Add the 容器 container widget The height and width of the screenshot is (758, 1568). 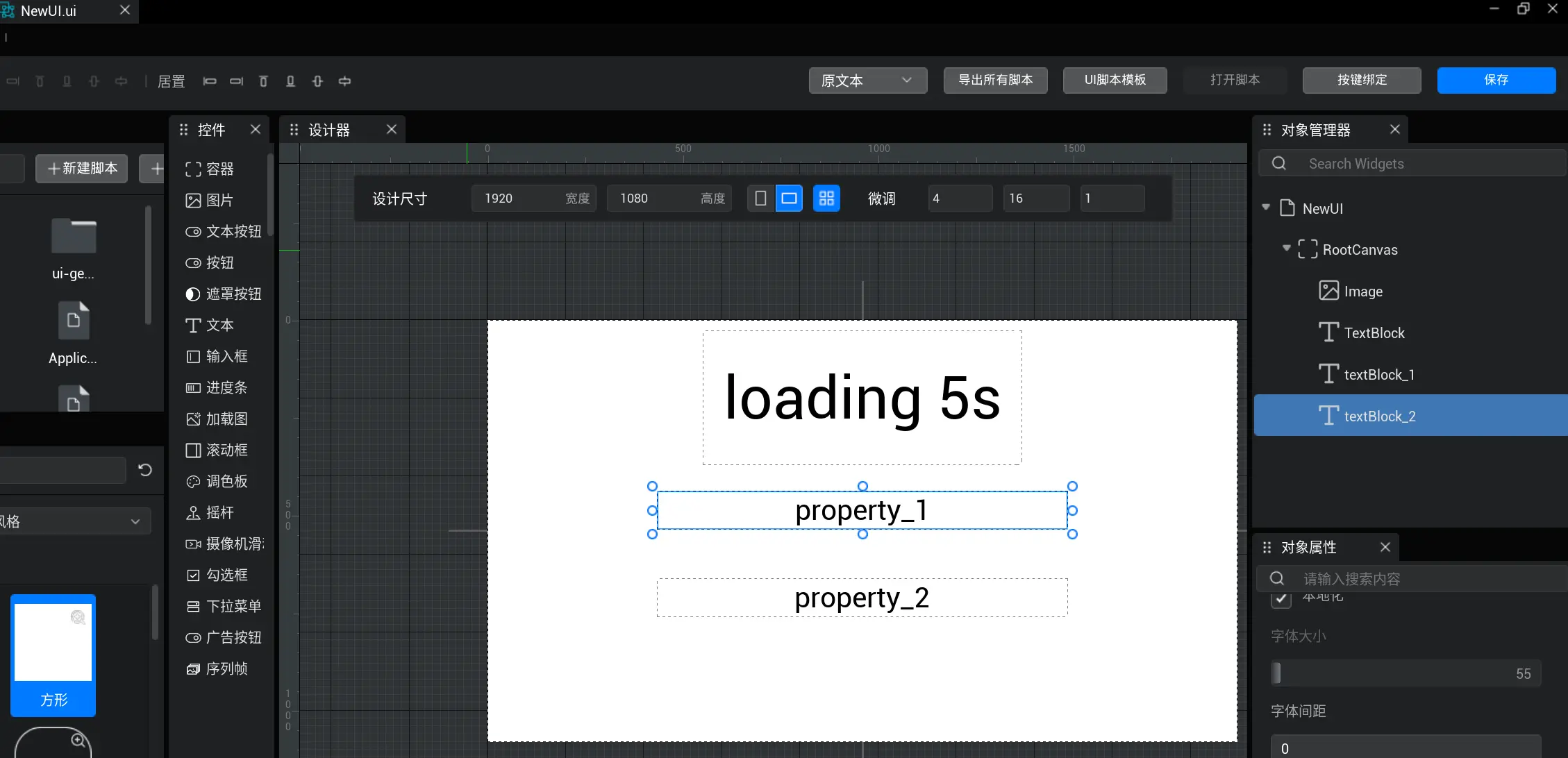point(210,169)
